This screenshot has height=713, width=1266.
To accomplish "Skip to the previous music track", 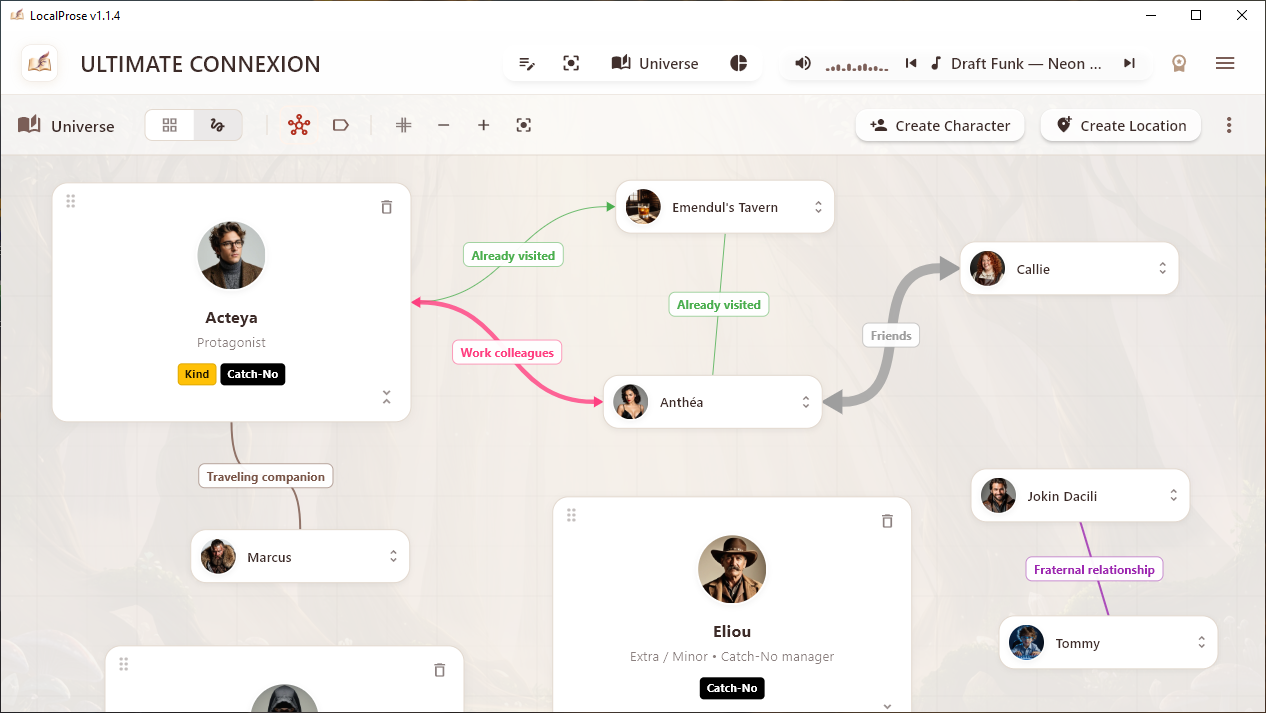I will point(911,63).
